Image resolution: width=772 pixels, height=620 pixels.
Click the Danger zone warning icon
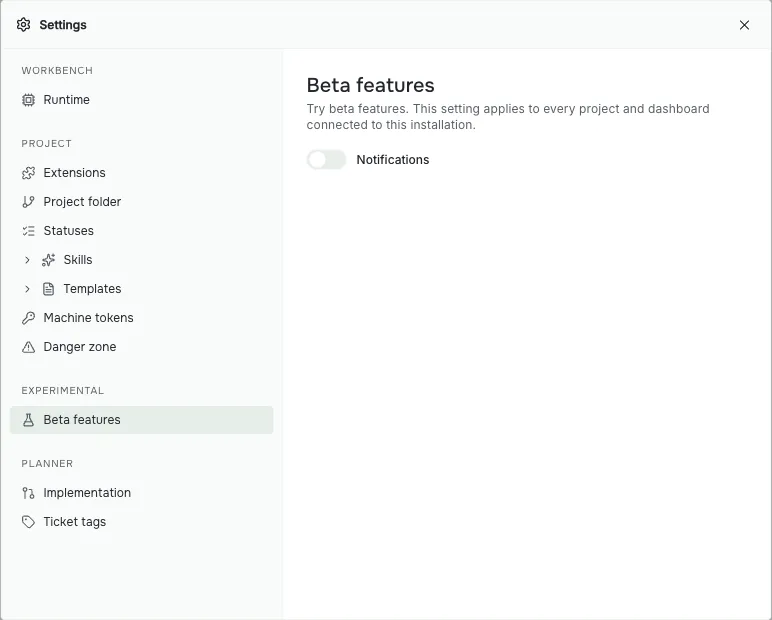click(29, 347)
